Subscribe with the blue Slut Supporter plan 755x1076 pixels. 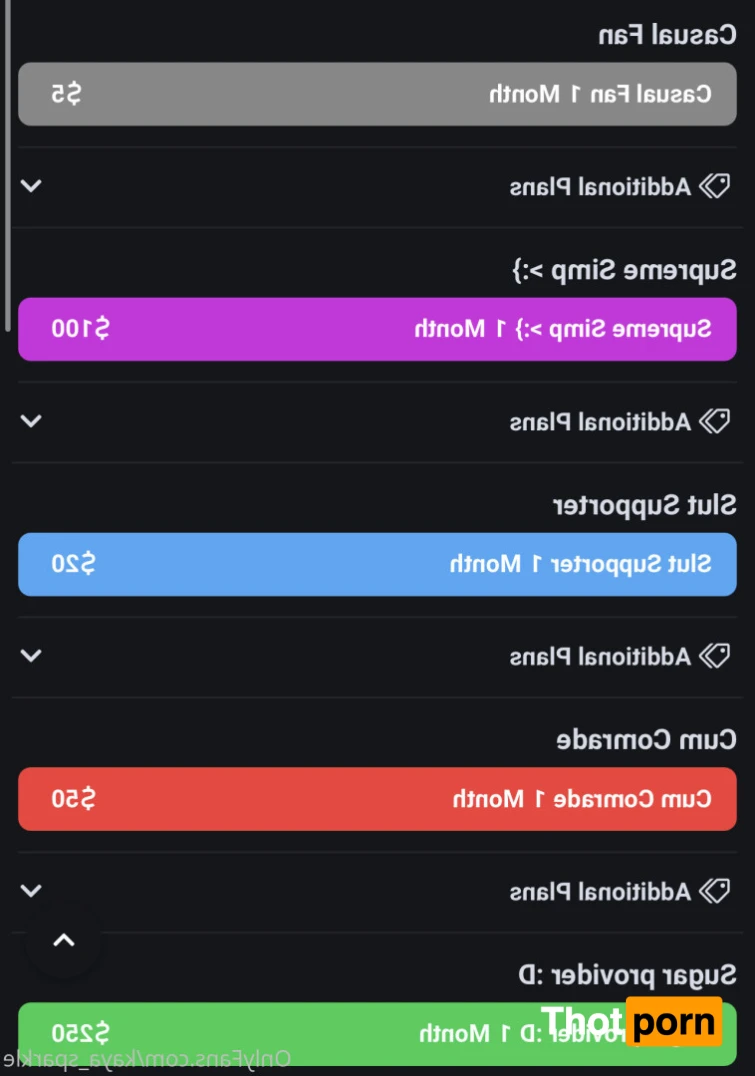point(377,564)
